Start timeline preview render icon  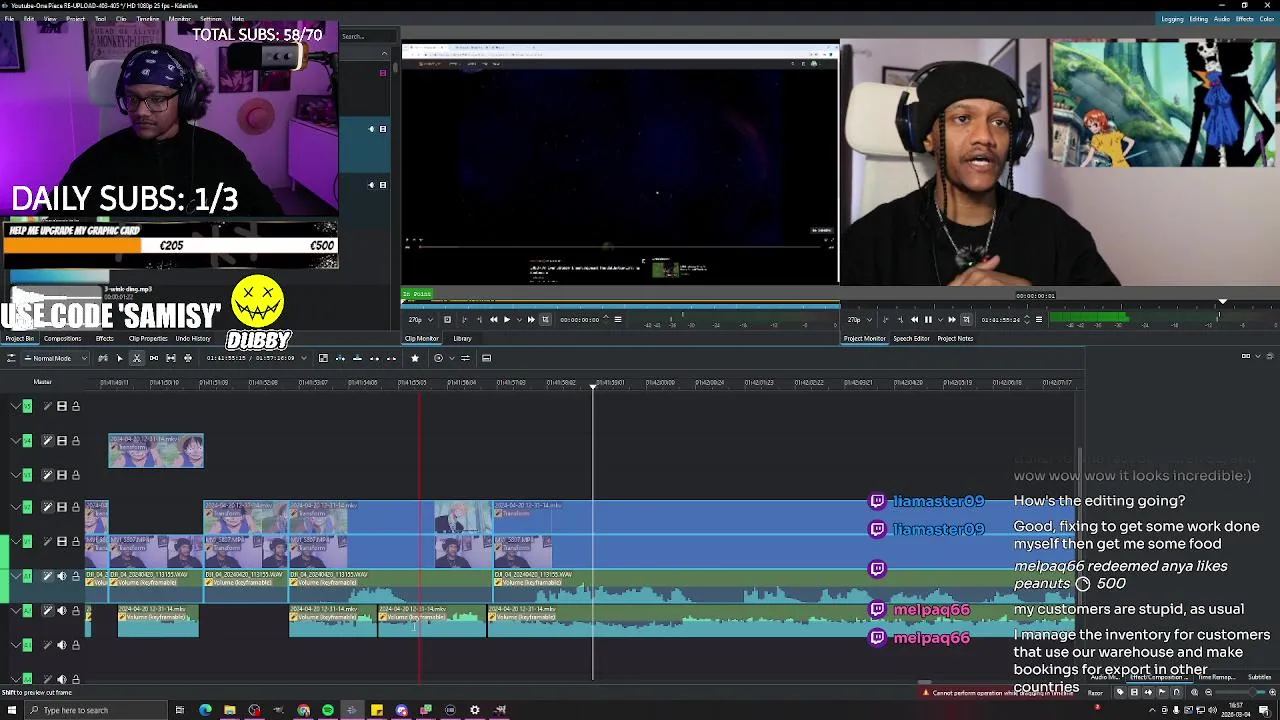[x=439, y=358]
